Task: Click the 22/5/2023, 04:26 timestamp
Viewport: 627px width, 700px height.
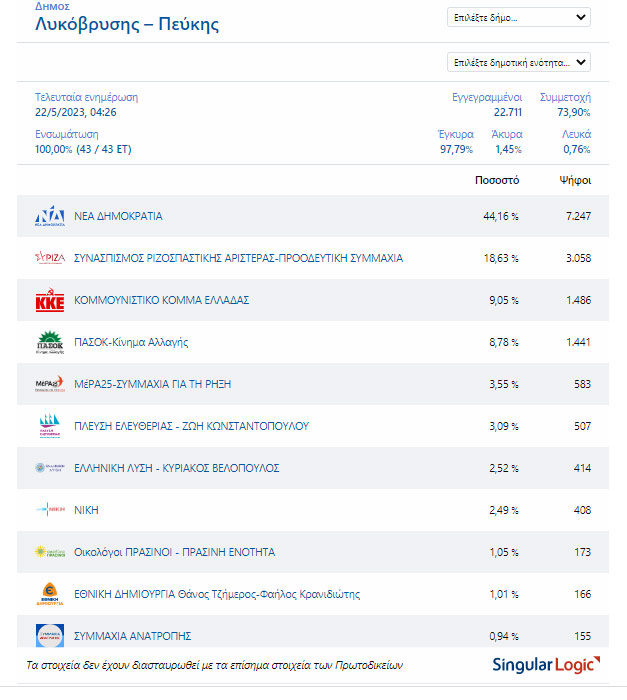Action: click(x=75, y=112)
